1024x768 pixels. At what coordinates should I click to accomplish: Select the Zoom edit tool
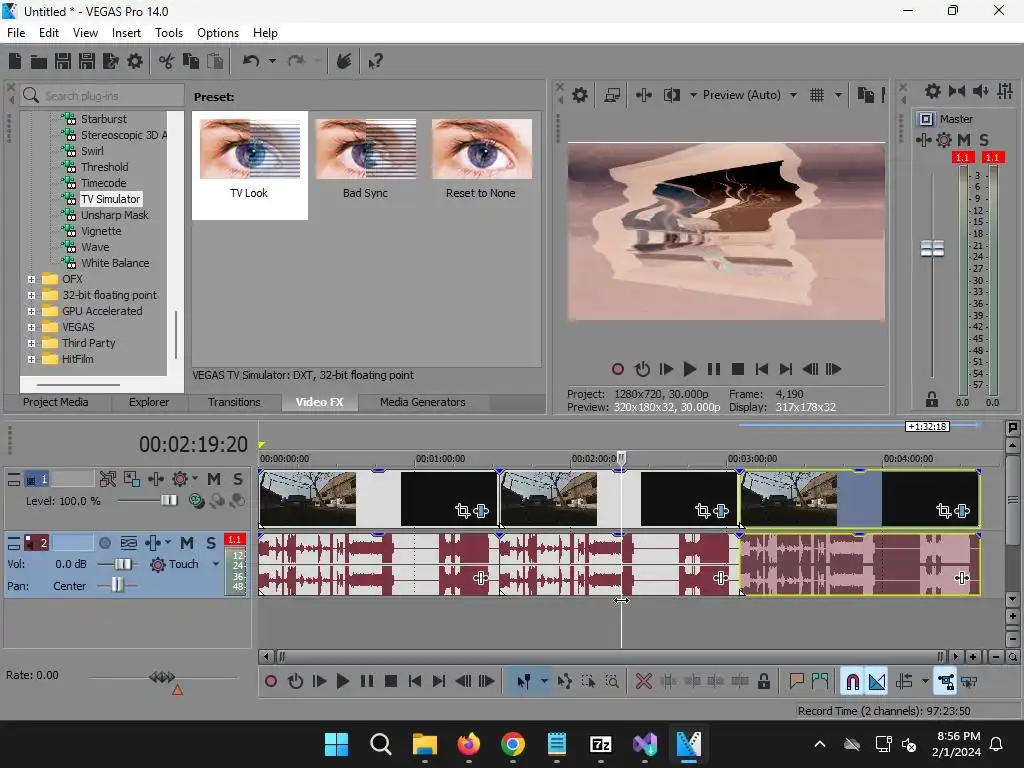(x=612, y=682)
